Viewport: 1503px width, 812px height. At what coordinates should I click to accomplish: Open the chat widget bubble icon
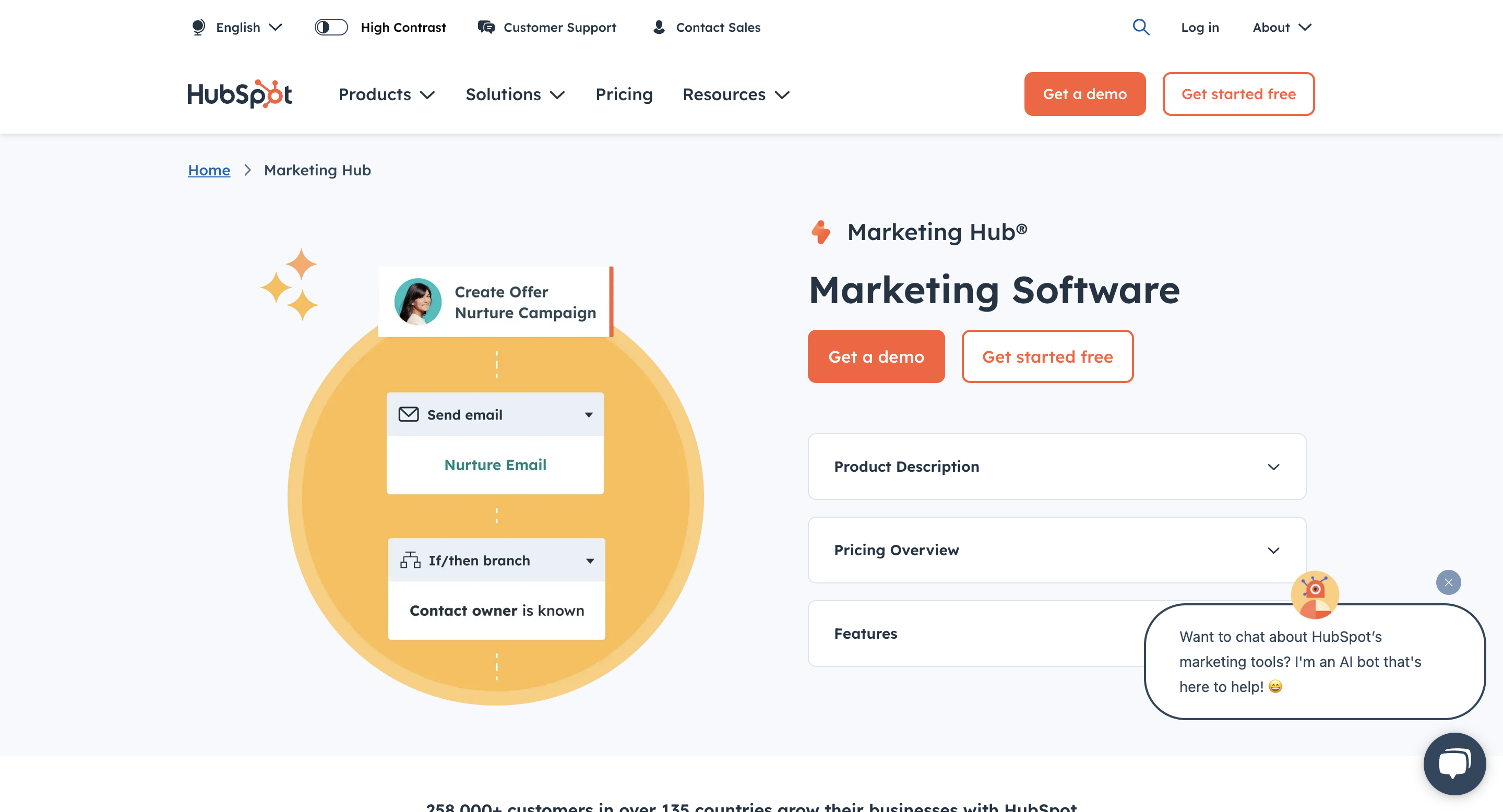point(1454,763)
